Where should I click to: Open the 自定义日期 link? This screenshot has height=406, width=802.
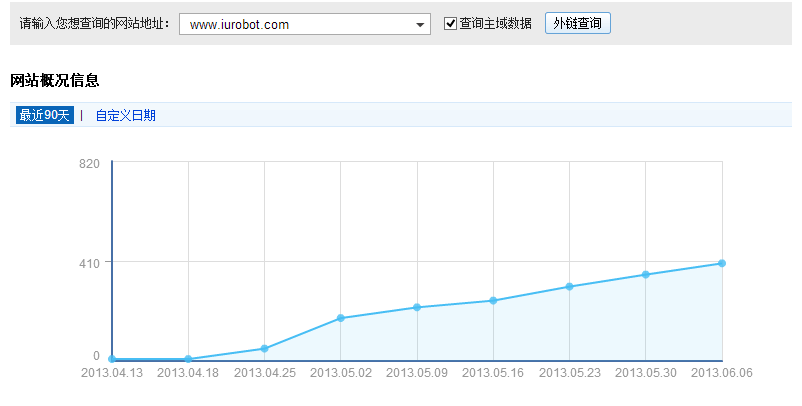(x=125, y=115)
